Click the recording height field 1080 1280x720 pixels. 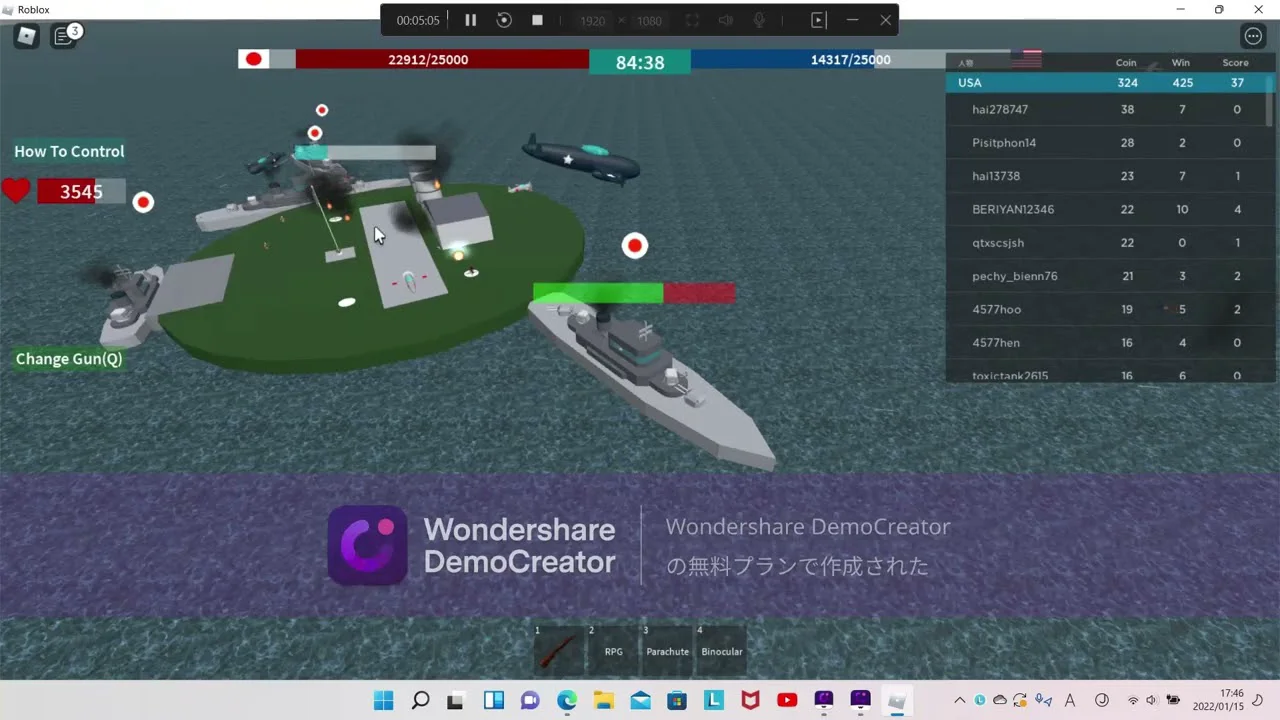click(x=649, y=21)
